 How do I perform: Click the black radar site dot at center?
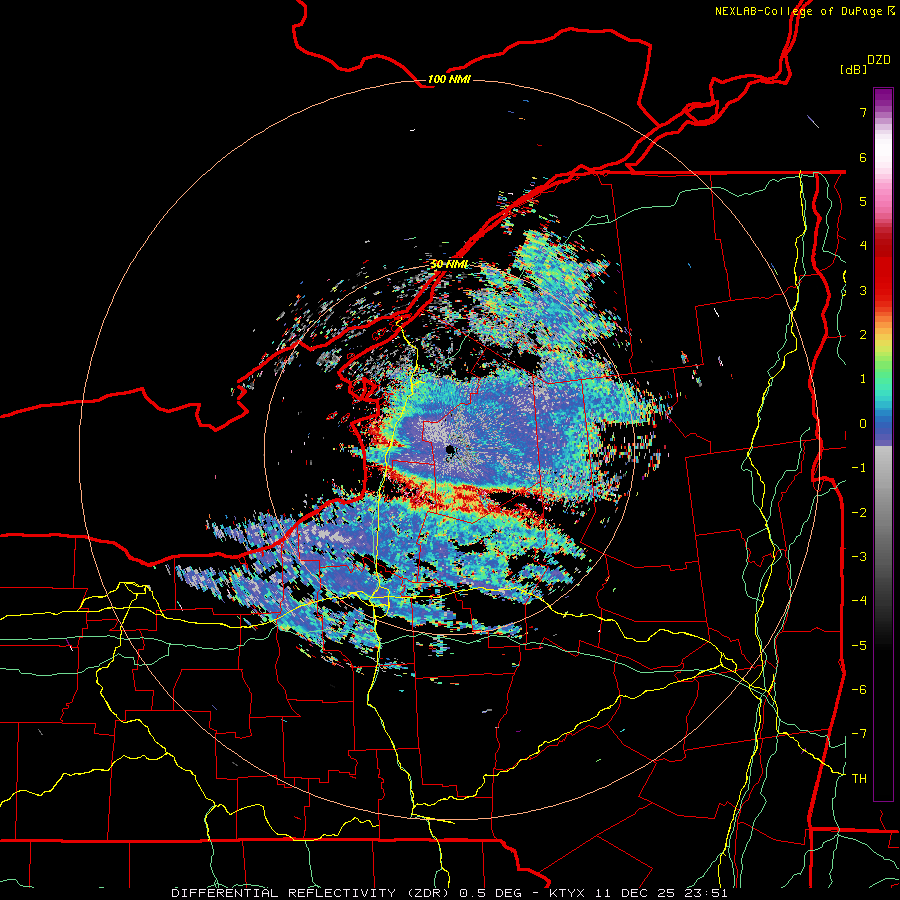click(451, 450)
